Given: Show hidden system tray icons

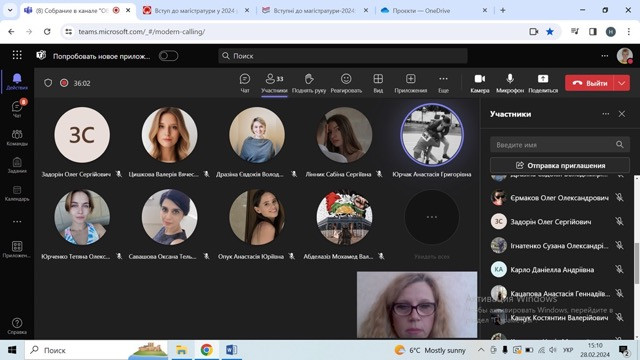Looking at the screenshot, I should [x=481, y=350].
